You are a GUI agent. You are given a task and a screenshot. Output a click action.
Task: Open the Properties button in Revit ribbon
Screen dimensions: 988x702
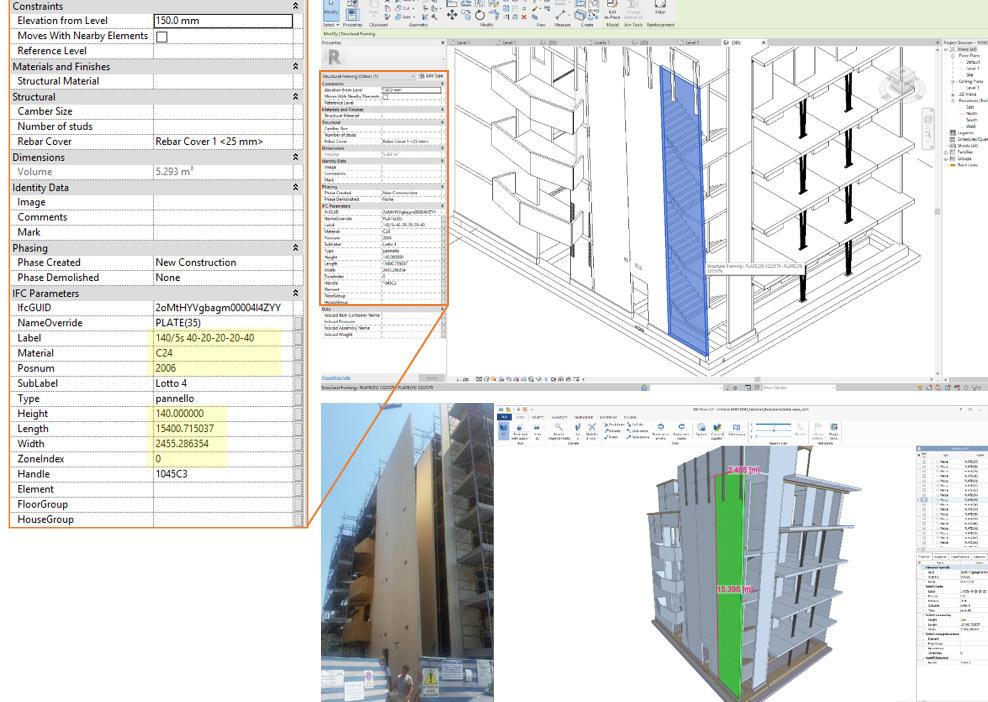(353, 14)
